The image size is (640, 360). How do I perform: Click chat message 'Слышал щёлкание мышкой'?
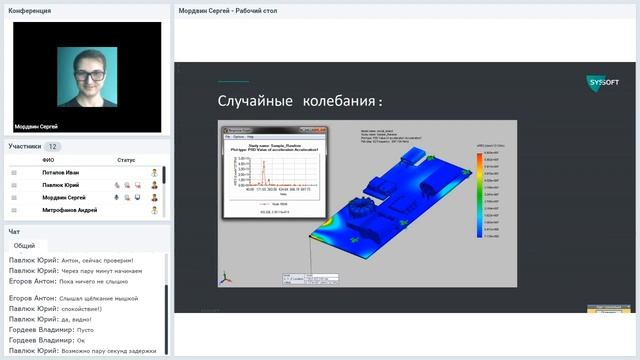pyautogui.click(x=99, y=299)
